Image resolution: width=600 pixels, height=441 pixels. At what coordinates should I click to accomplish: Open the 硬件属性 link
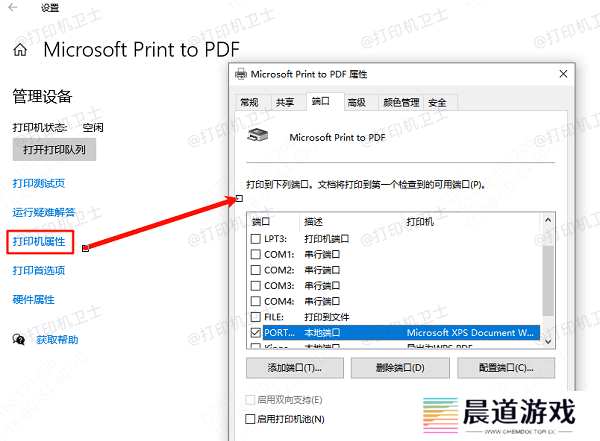click(34, 299)
